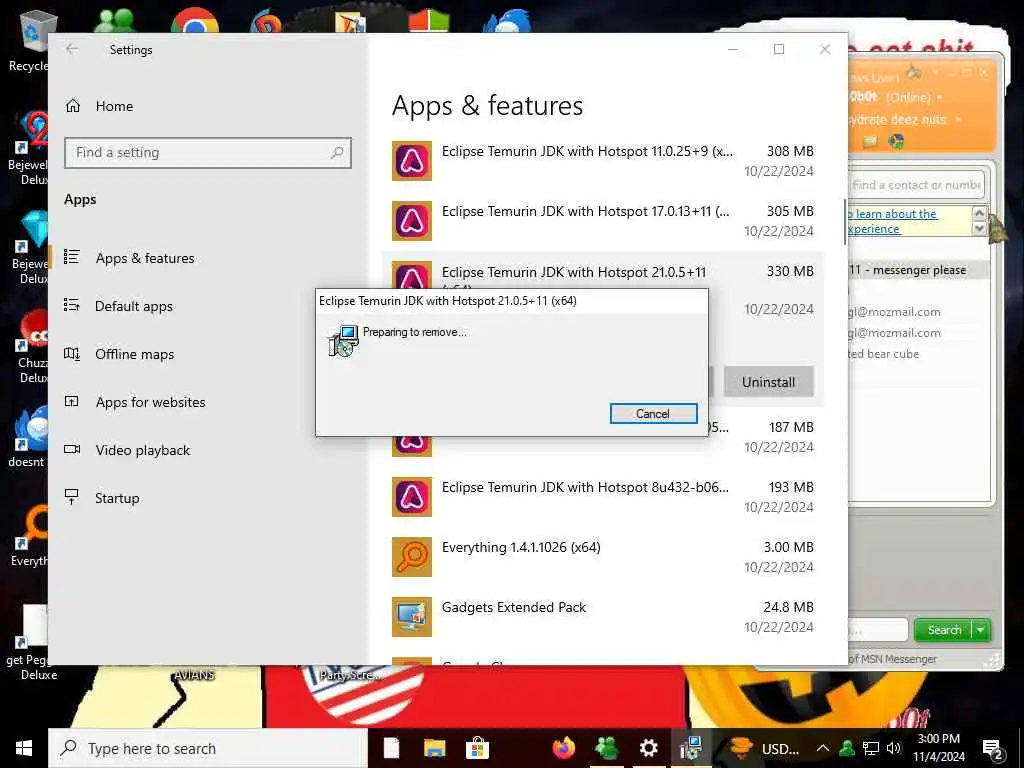Select Gadgets Extended Pack entry
The image size is (1024, 768).
603,617
